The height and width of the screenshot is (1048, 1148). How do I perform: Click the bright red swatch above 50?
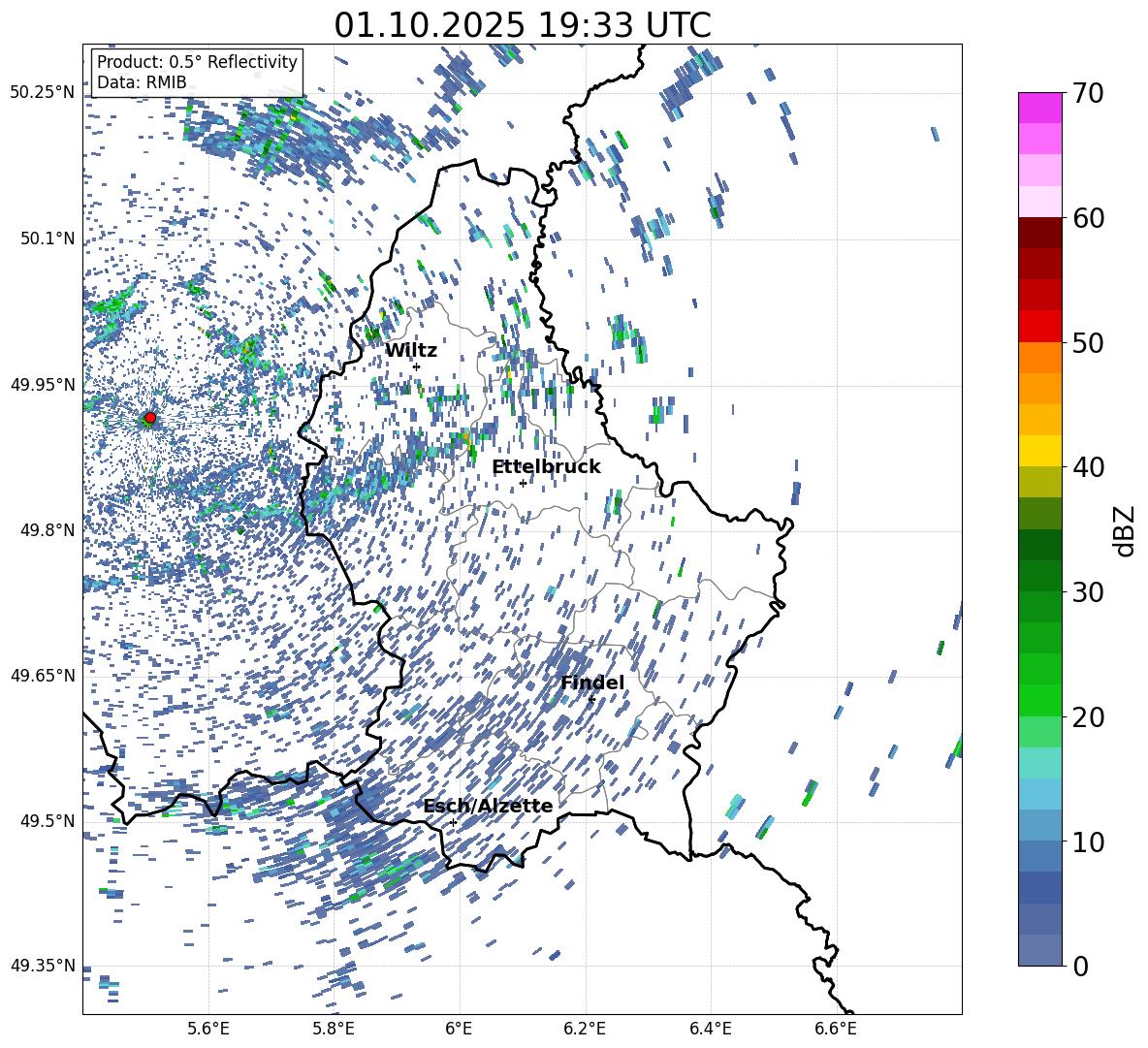(1040, 327)
